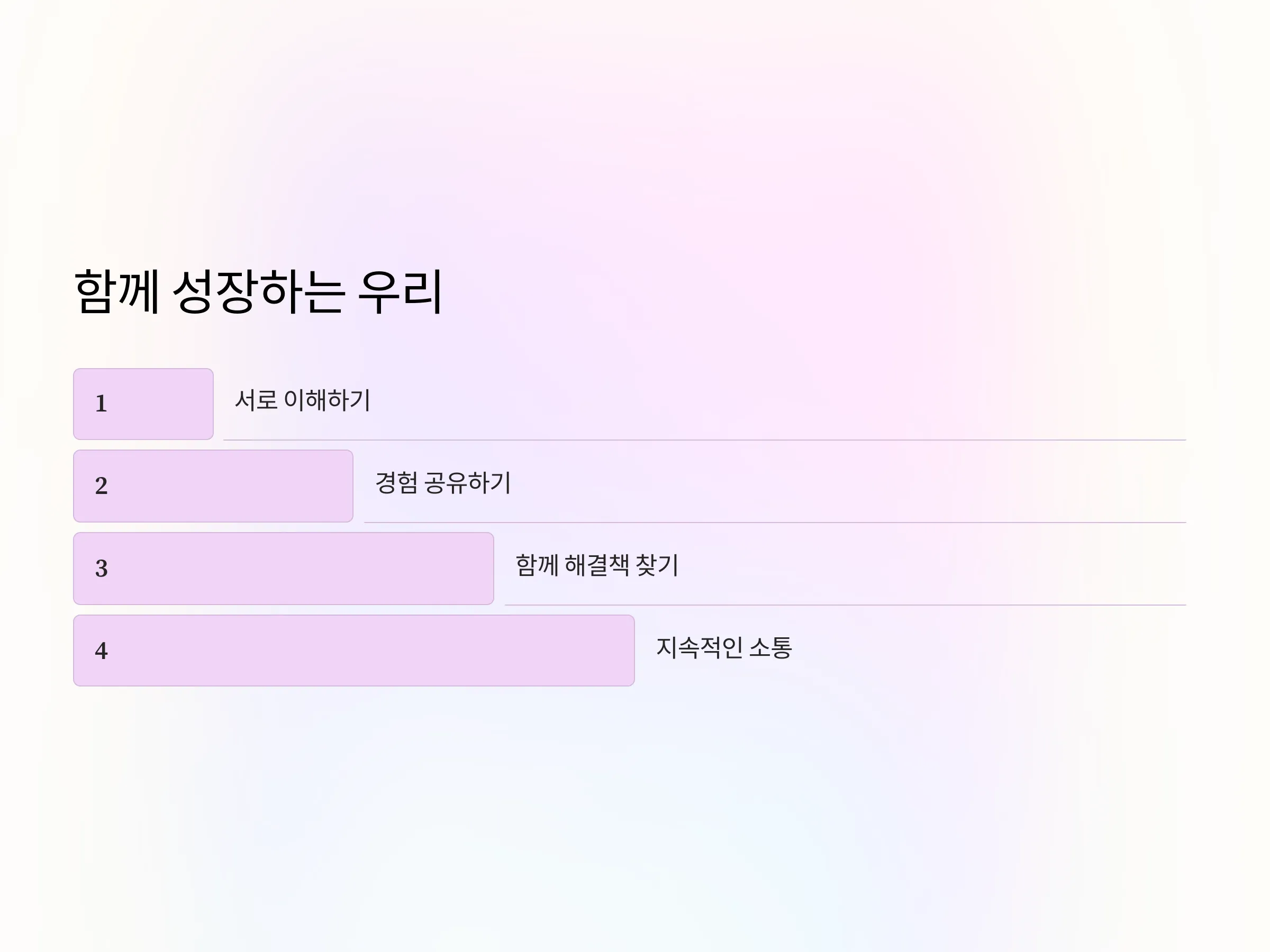
Task: Click the numbered box labeled 4
Action: 353,651
